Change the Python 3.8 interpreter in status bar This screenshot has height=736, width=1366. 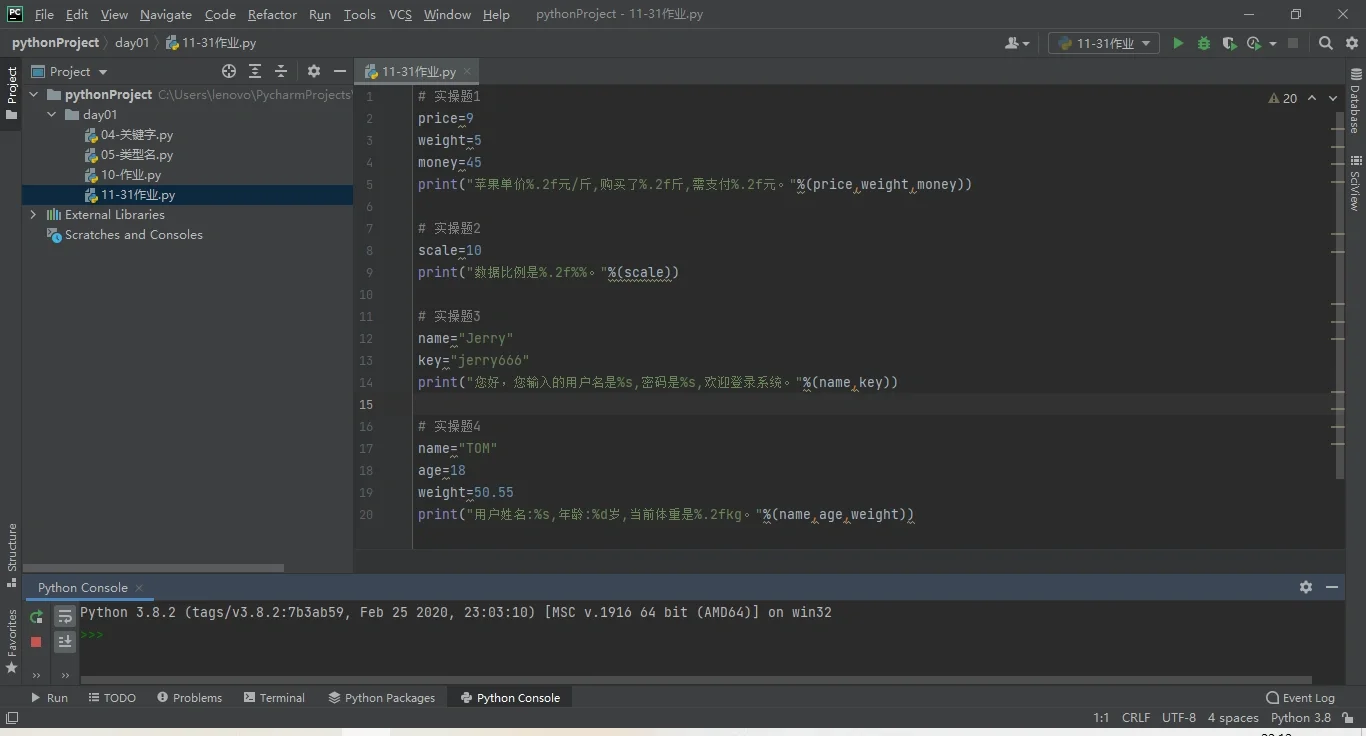point(1300,717)
